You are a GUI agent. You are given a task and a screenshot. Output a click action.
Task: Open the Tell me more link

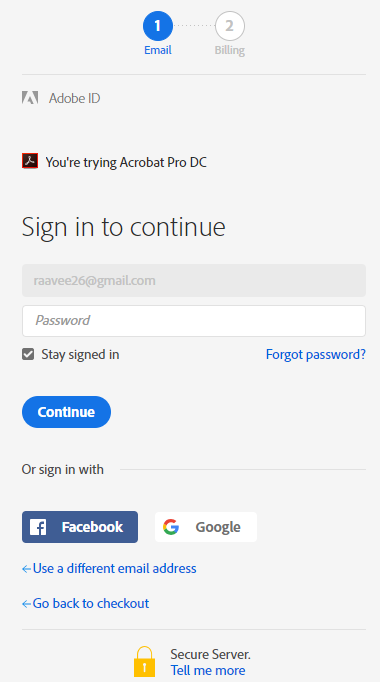[x=208, y=670]
